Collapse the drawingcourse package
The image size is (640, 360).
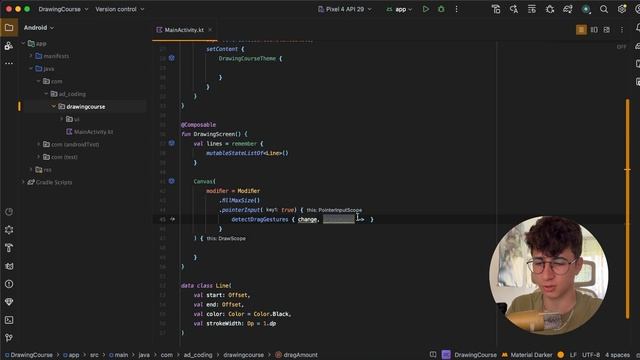click(54, 107)
